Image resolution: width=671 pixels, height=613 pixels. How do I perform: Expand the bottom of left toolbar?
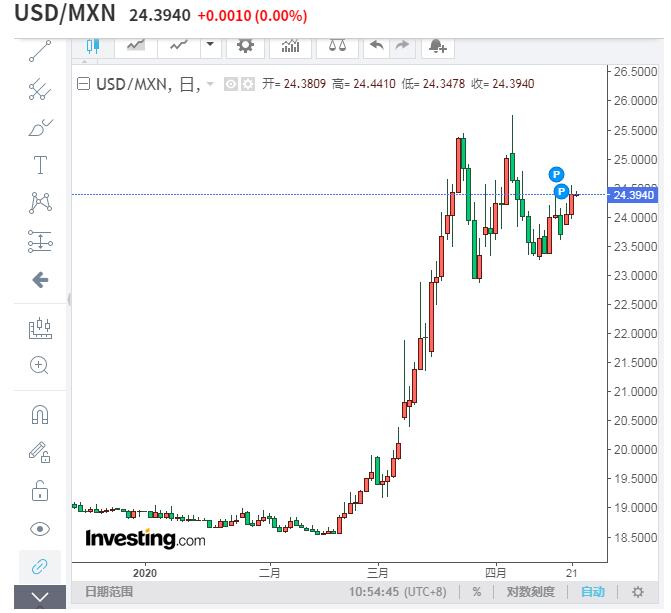click(x=40, y=597)
